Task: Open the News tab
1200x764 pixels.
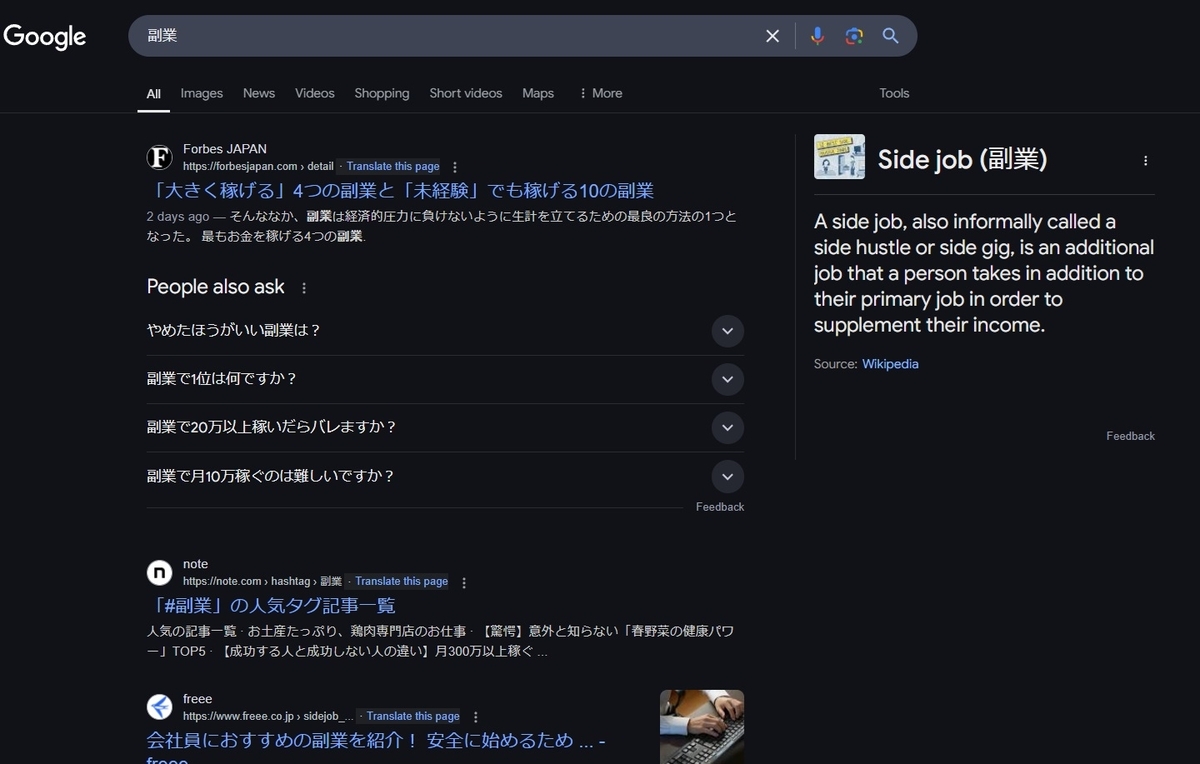Action: [x=259, y=93]
